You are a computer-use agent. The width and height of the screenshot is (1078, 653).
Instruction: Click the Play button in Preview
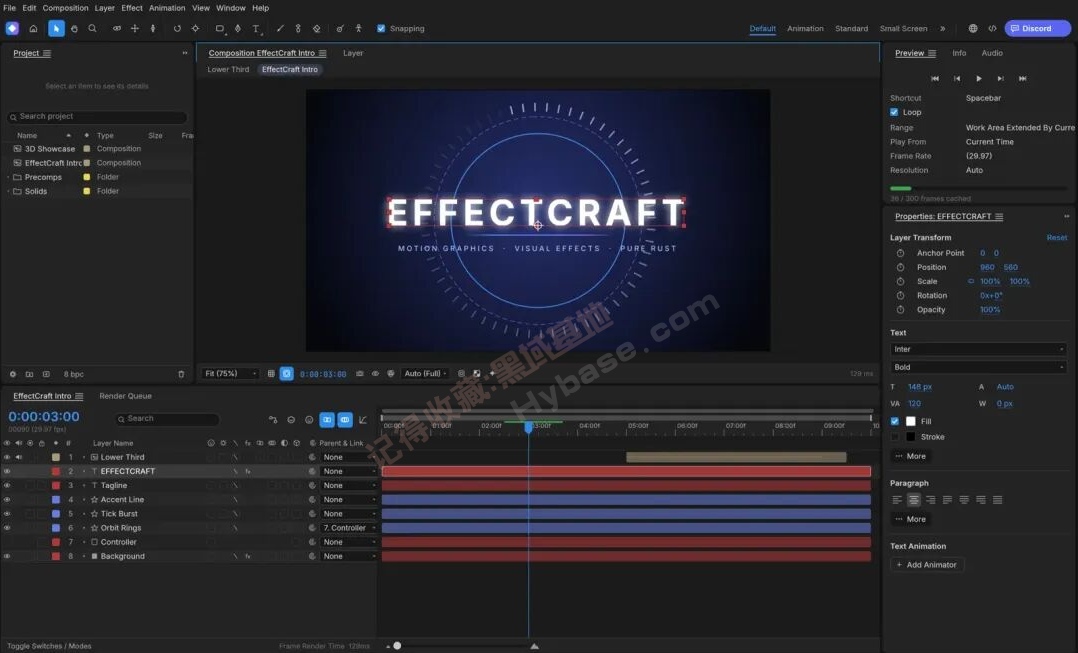coord(979,78)
